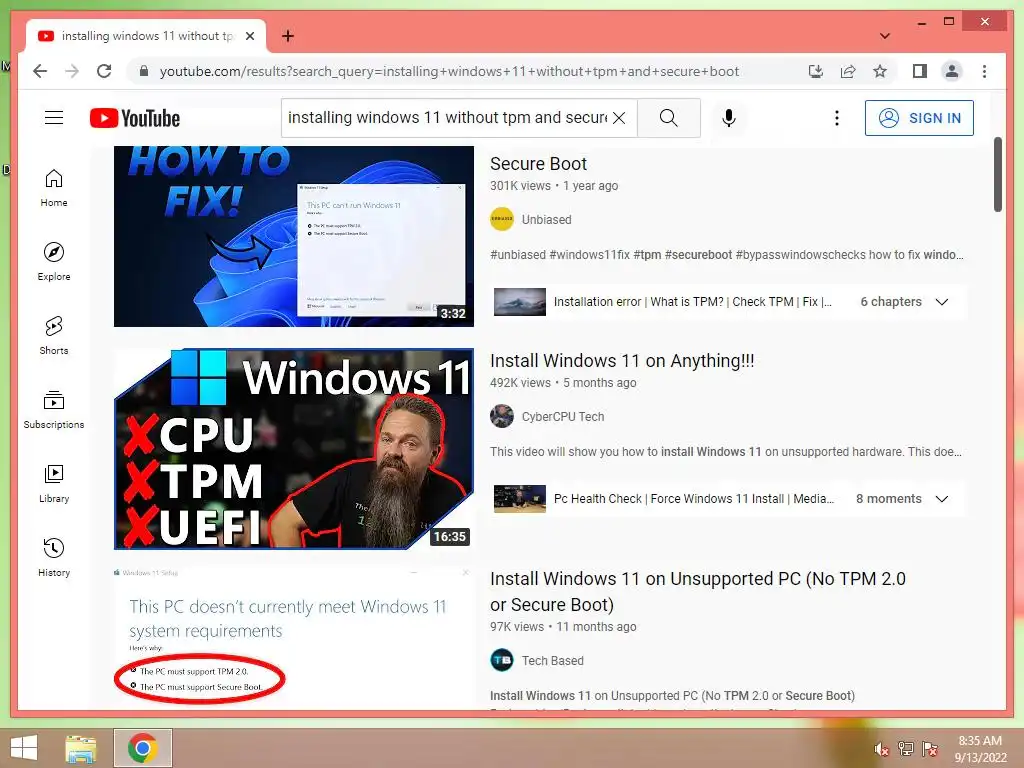The image size is (1024, 768).
Task: Click the SIGN IN button
Action: click(x=919, y=118)
